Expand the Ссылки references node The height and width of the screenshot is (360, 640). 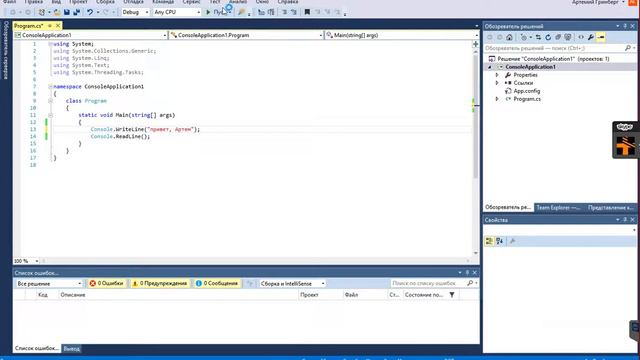pos(497,83)
